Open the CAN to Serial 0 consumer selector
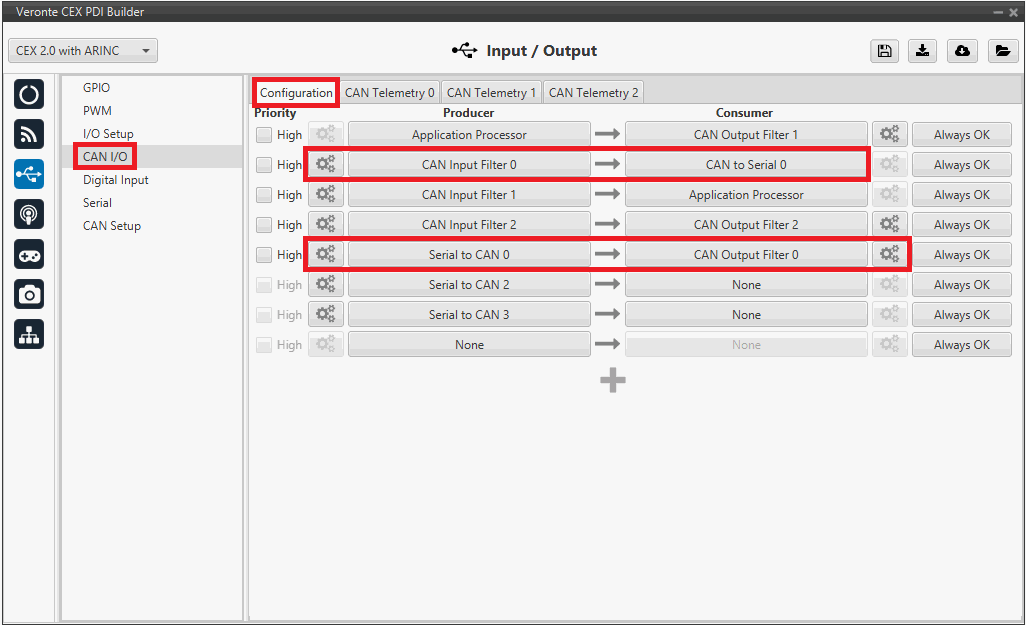This screenshot has width=1026, height=625. coord(746,165)
